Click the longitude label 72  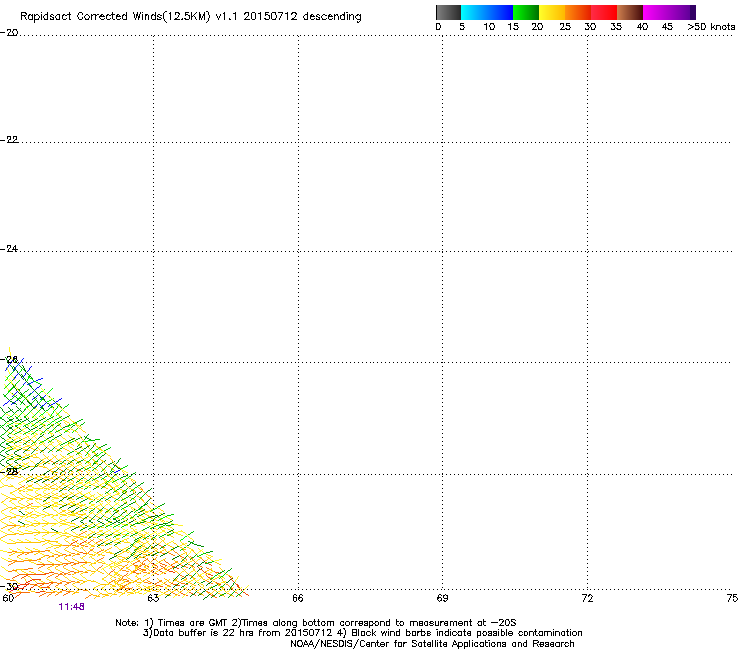[587, 599]
